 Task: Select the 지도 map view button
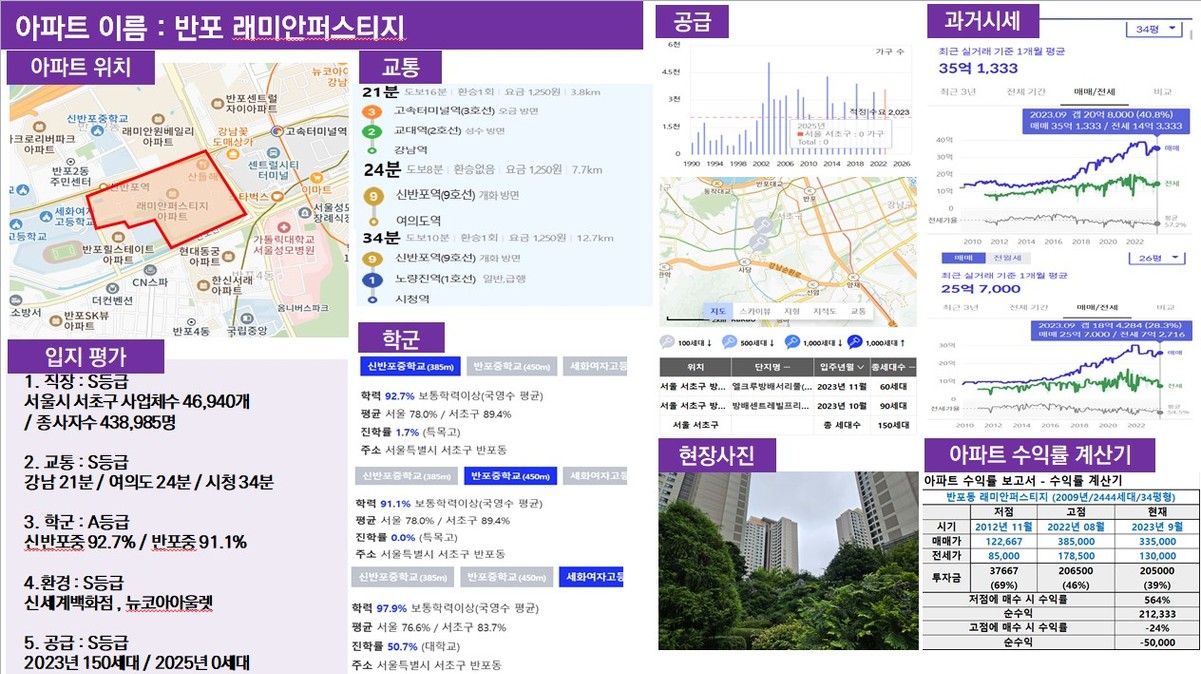pos(719,311)
